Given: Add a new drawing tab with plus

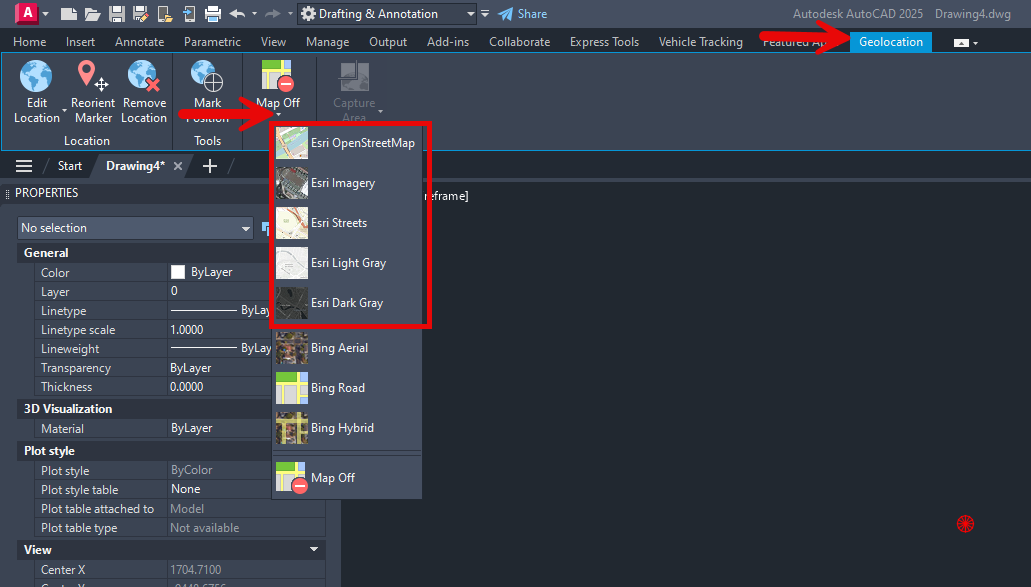Looking at the screenshot, I should (x=210, y=166).
